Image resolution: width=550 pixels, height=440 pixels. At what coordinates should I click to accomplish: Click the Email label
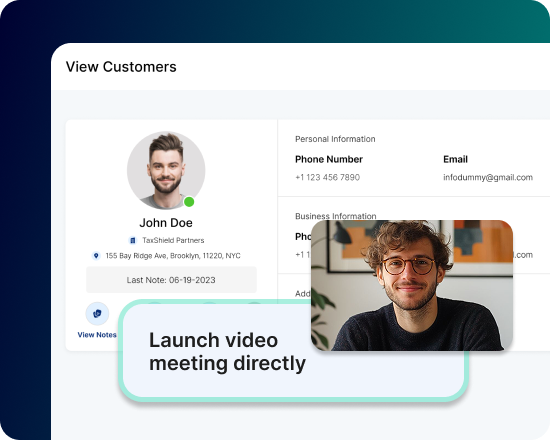click(455, 159)
